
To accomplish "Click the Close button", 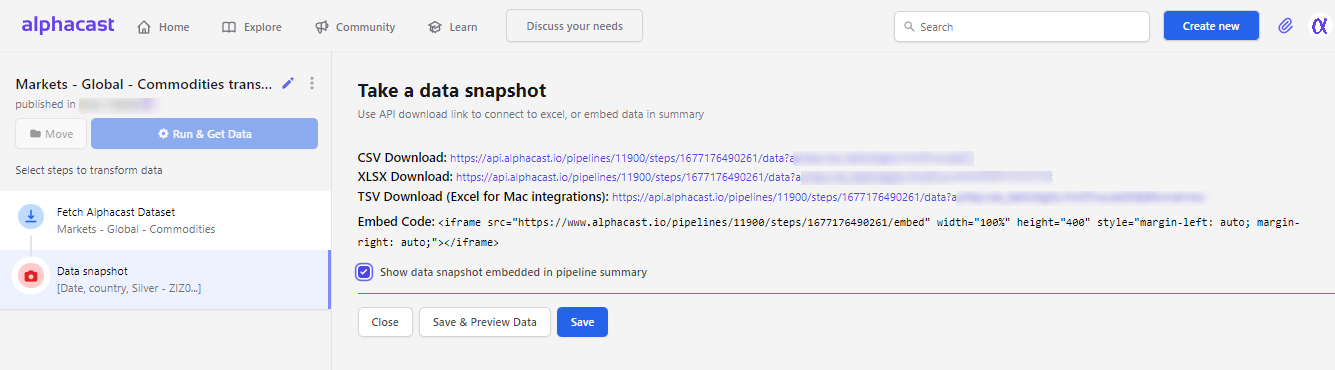I will (x=385, y=322).
